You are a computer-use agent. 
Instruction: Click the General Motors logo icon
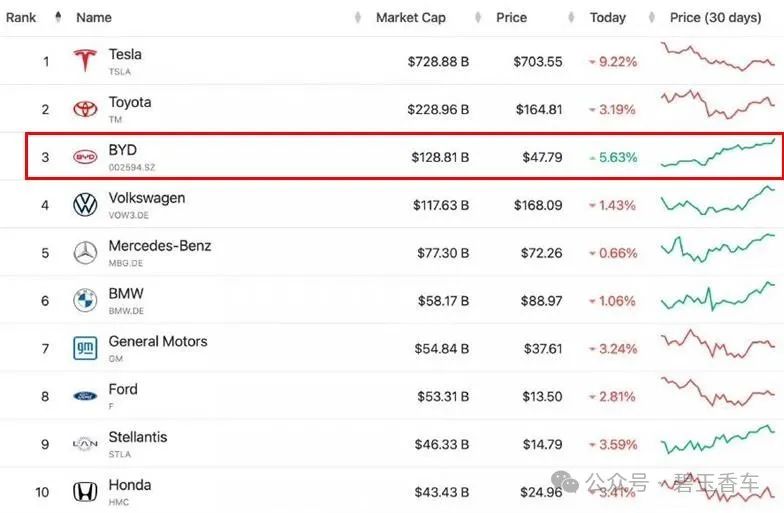click(85, 348)
